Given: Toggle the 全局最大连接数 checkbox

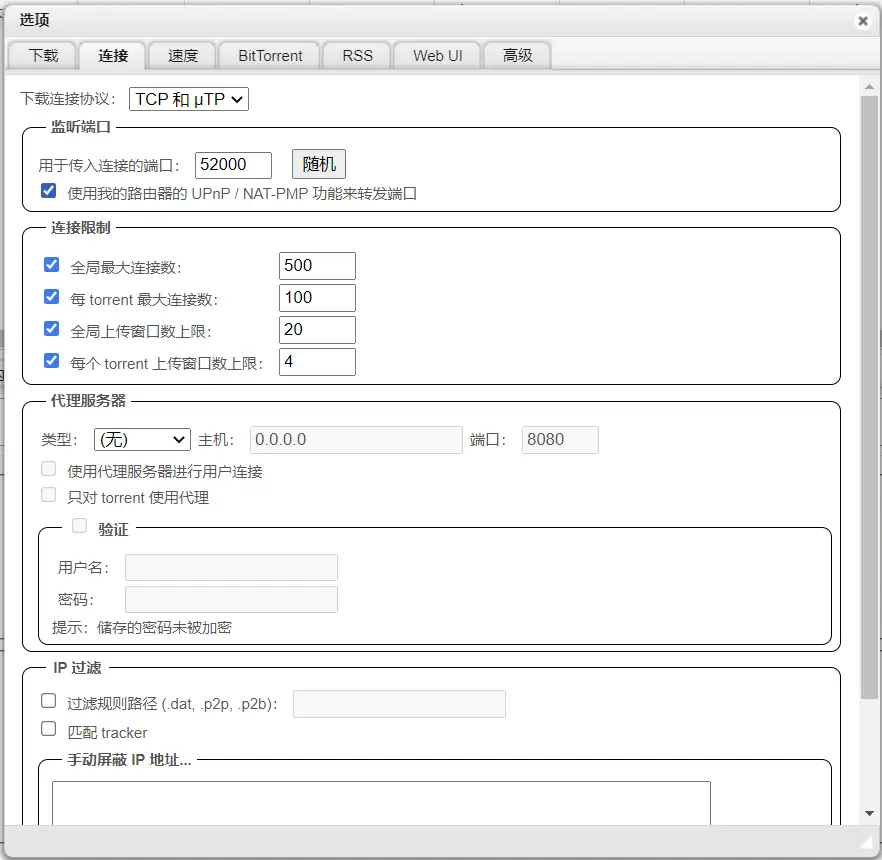Looking at the screenshot, I should pyautogui.click(x=52, y=264).
